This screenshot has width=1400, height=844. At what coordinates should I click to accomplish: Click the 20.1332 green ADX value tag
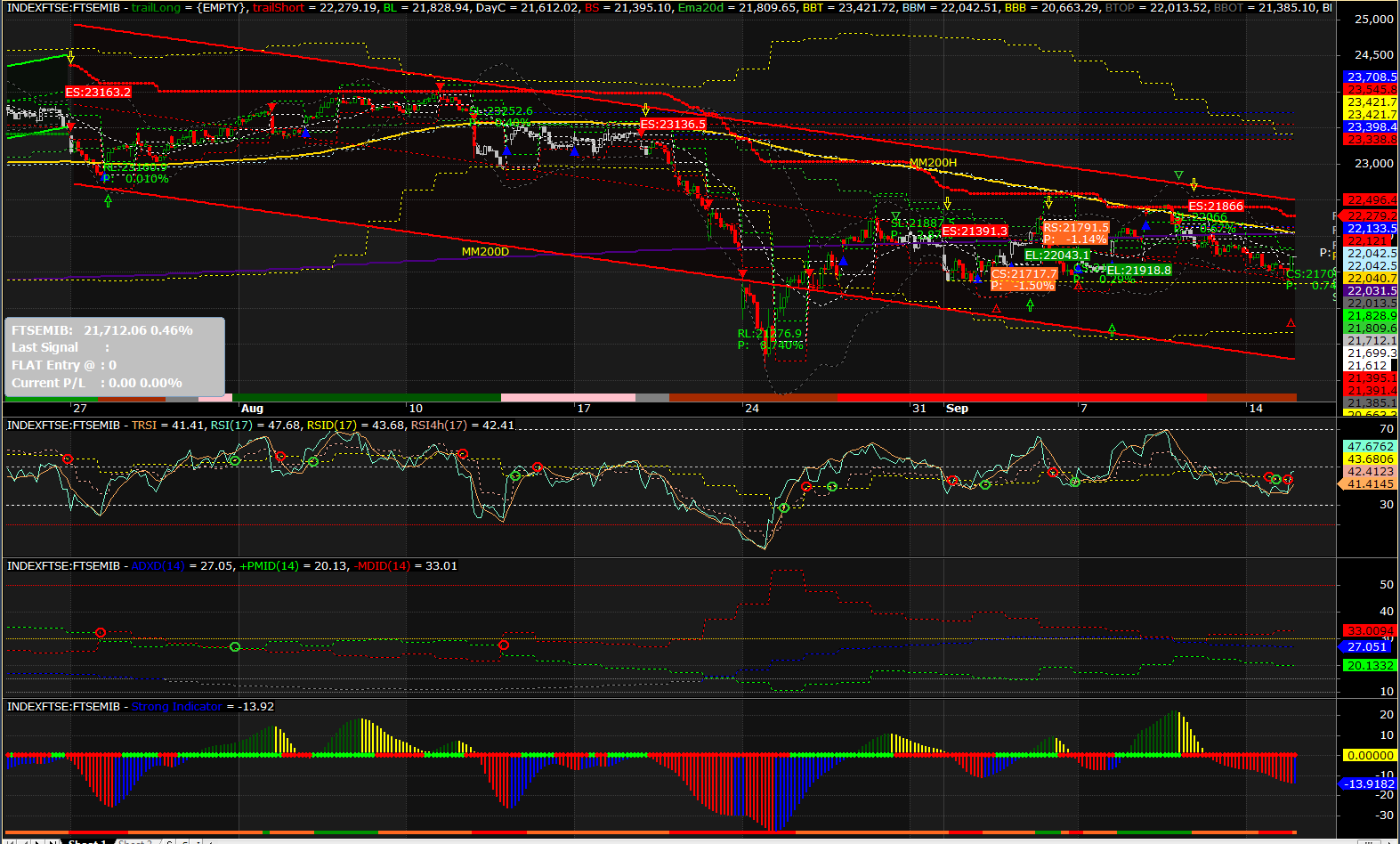[x=1371, y=666]
